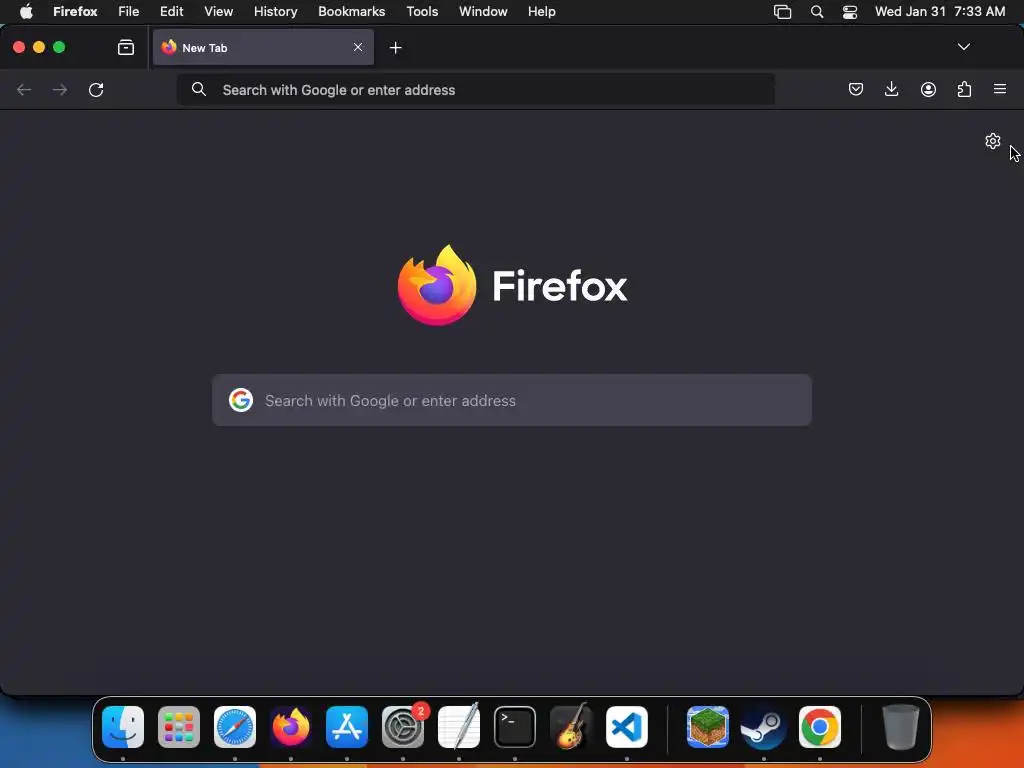Open Save to Pocket button
Viewport: 1024px width, 768px height.
[856, 89]
